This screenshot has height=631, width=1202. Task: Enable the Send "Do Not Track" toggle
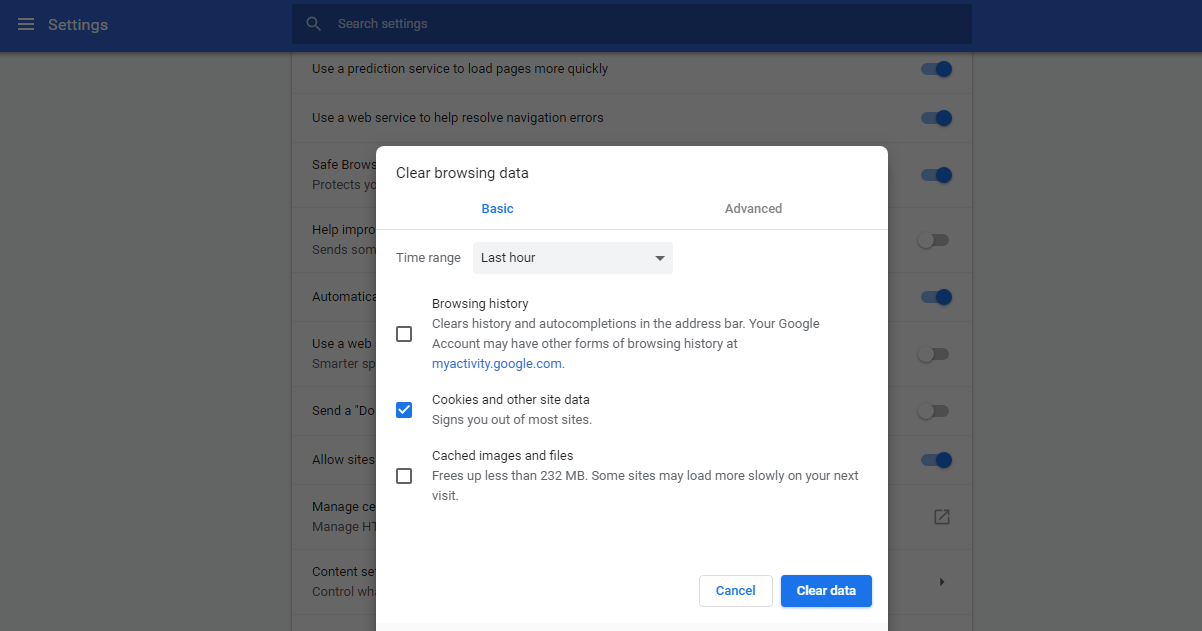[933, 411]
